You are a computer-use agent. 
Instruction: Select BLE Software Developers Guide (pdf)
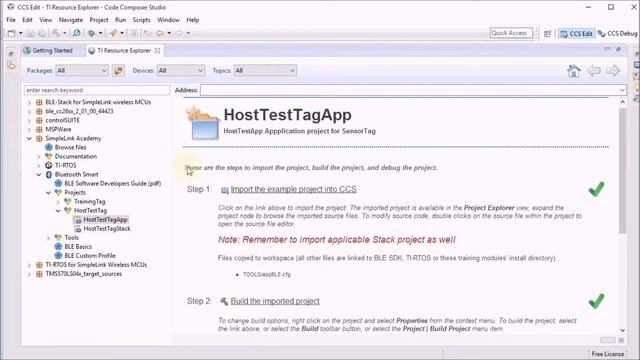113,184
